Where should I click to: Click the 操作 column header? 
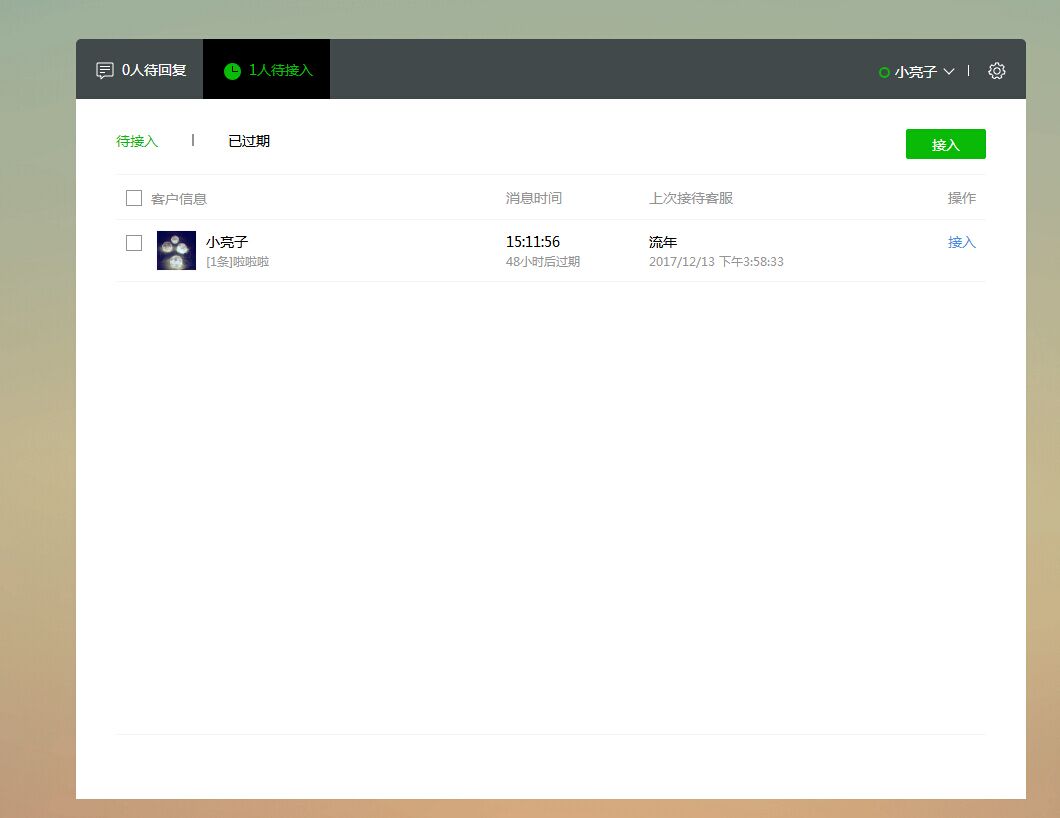click(x=961, y=198)
